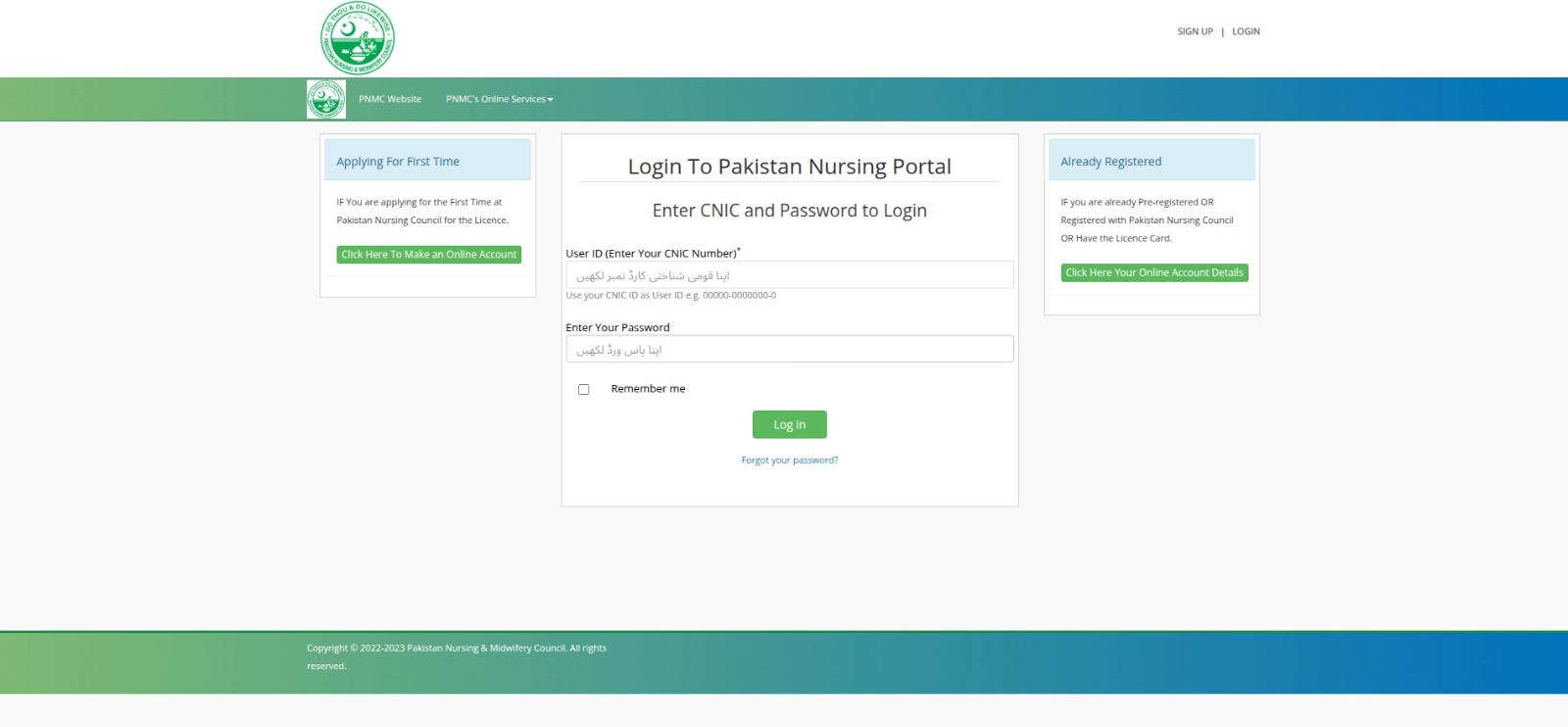Click the Remember me label text

(x=648, y=389)
